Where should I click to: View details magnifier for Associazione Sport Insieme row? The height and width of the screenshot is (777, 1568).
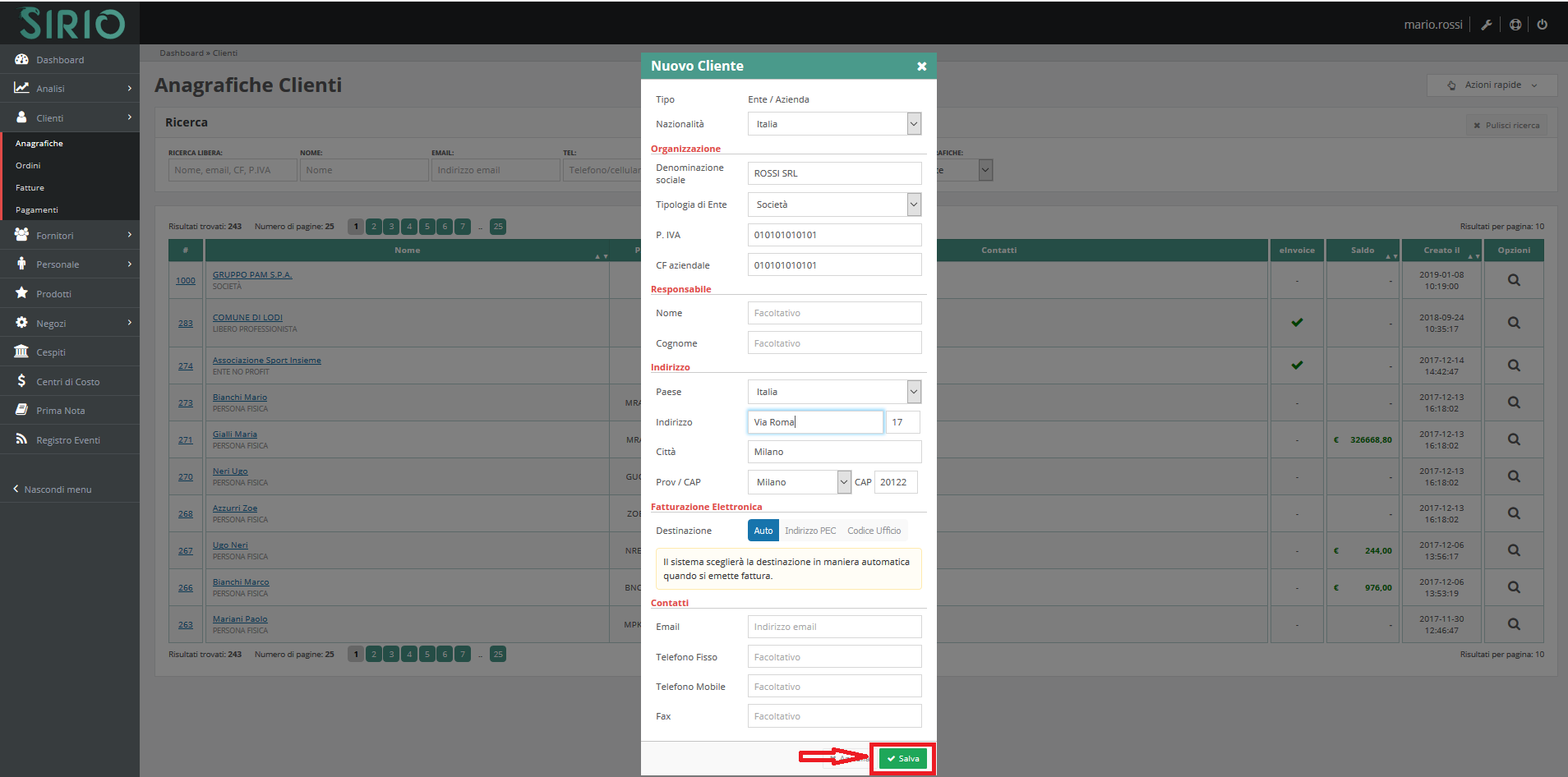[x=1514, y=366]
